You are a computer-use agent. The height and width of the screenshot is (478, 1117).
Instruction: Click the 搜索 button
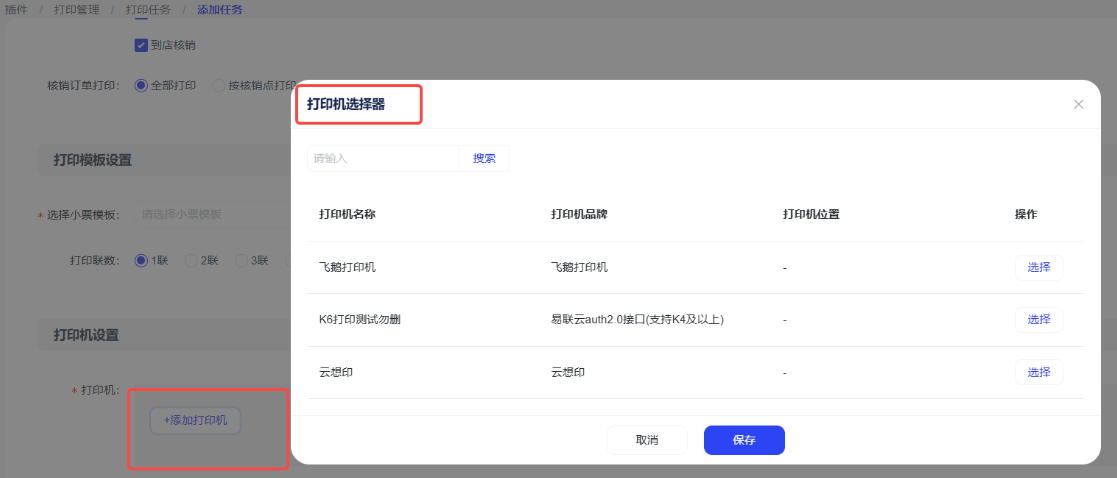(484, 158)
